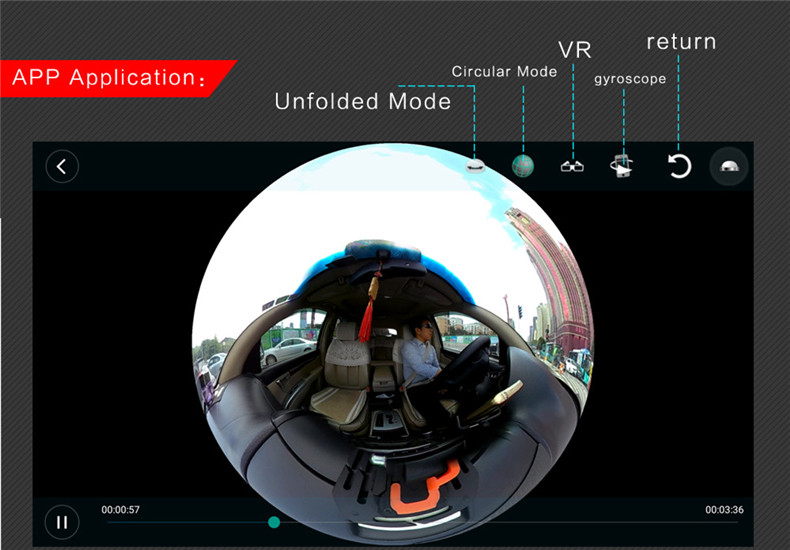Pause the video playback
790x550 pixels.
click(x=62, y=522)
